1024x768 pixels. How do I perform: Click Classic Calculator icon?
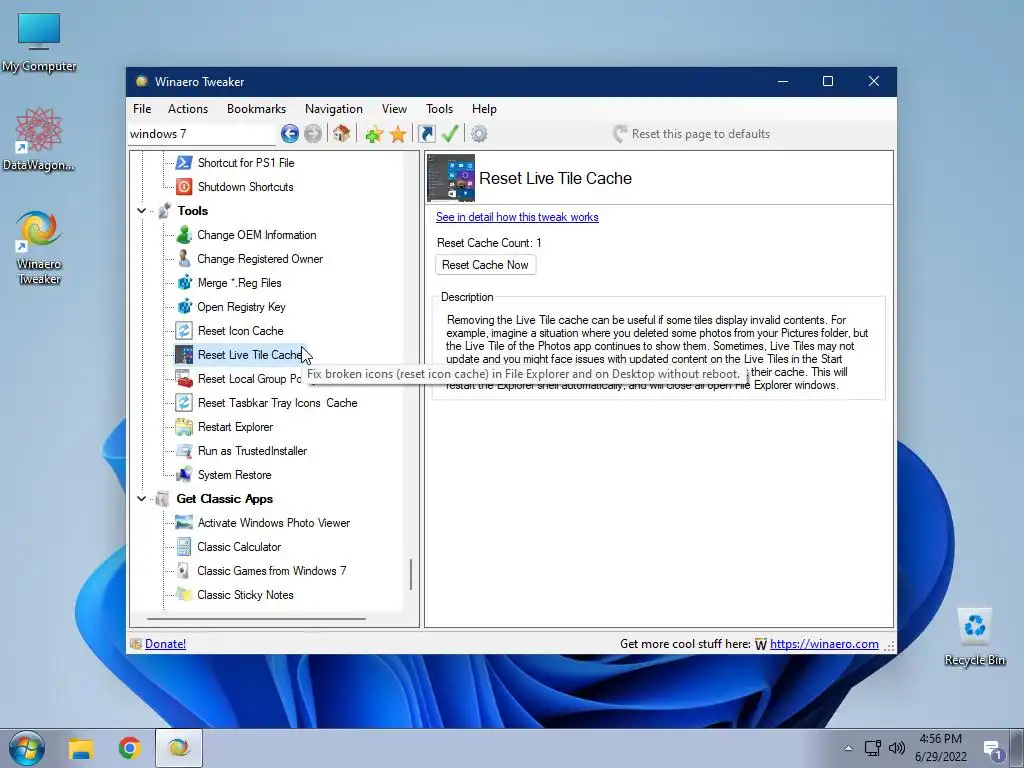184,547
